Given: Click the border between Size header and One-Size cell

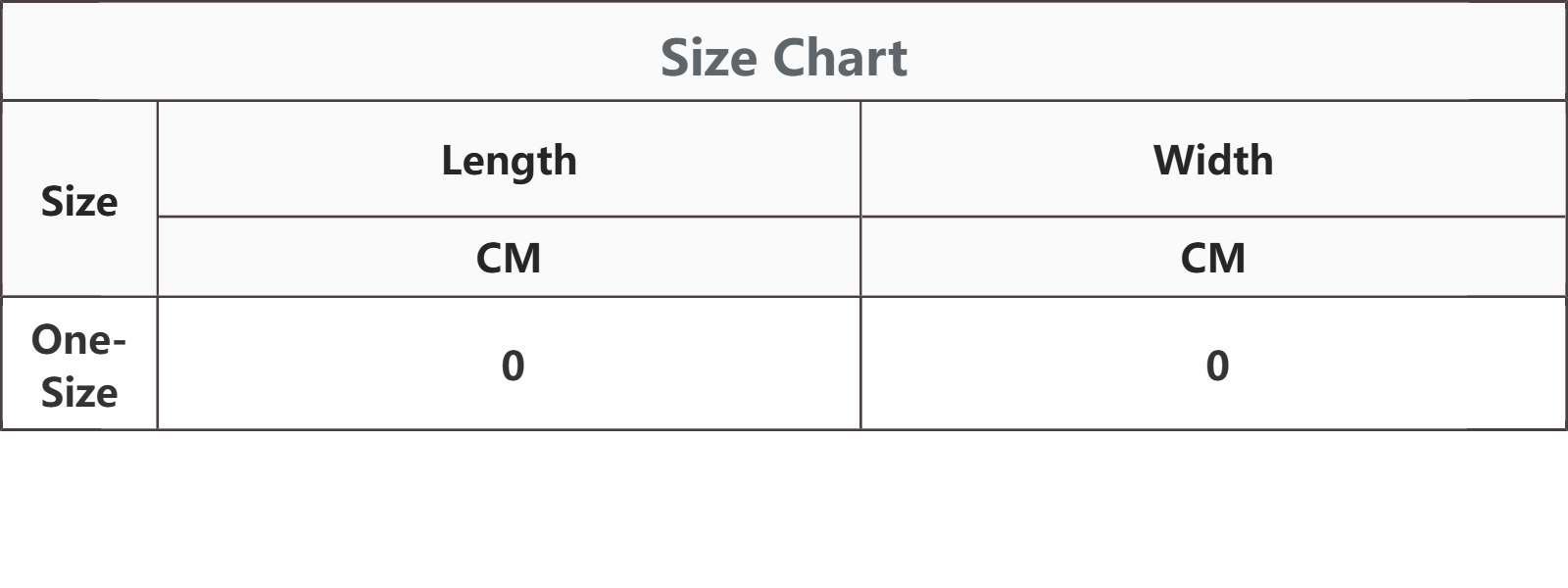Looking at the screenshot, I should coord(79,296).
